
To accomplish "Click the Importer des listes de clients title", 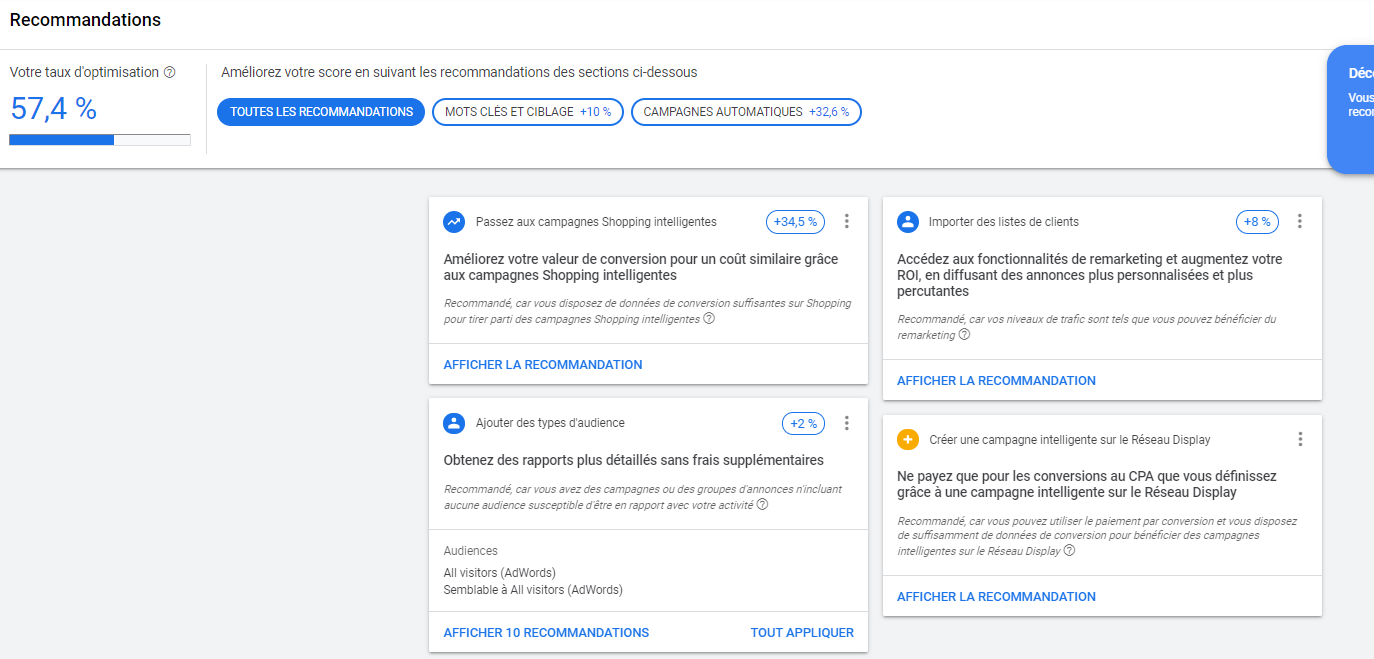I will point(1004,222).
